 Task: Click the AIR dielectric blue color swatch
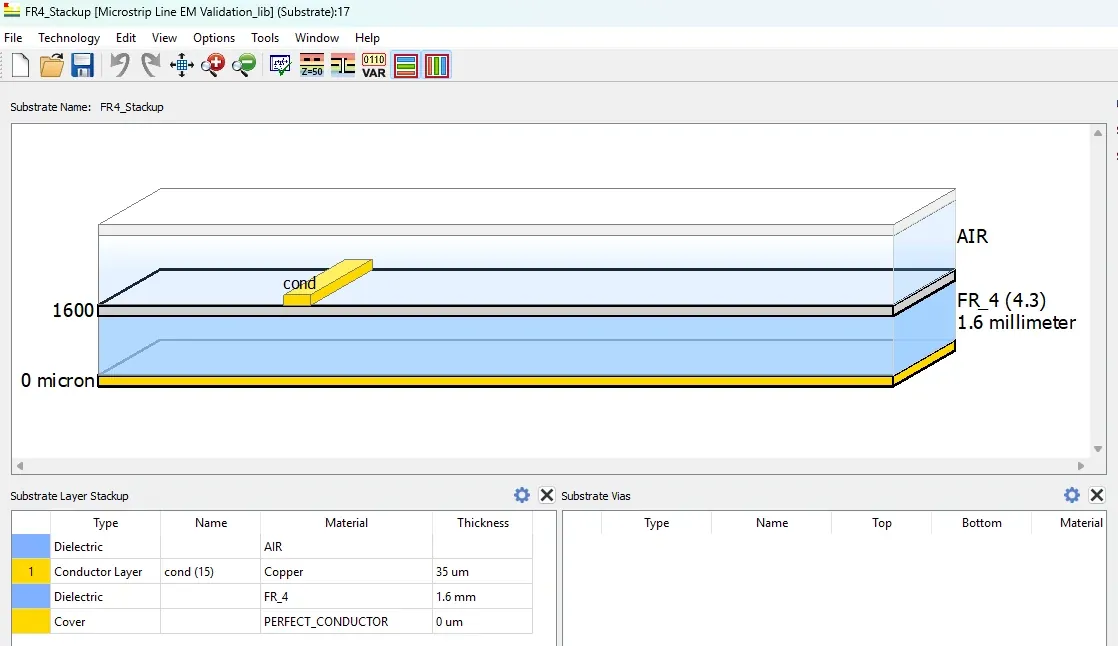point(31,546)
